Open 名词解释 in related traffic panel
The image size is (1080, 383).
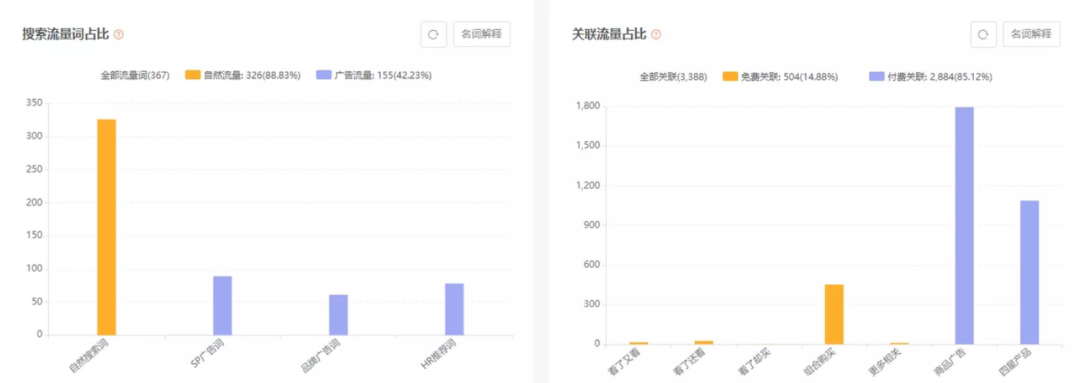pos(1031,34)
